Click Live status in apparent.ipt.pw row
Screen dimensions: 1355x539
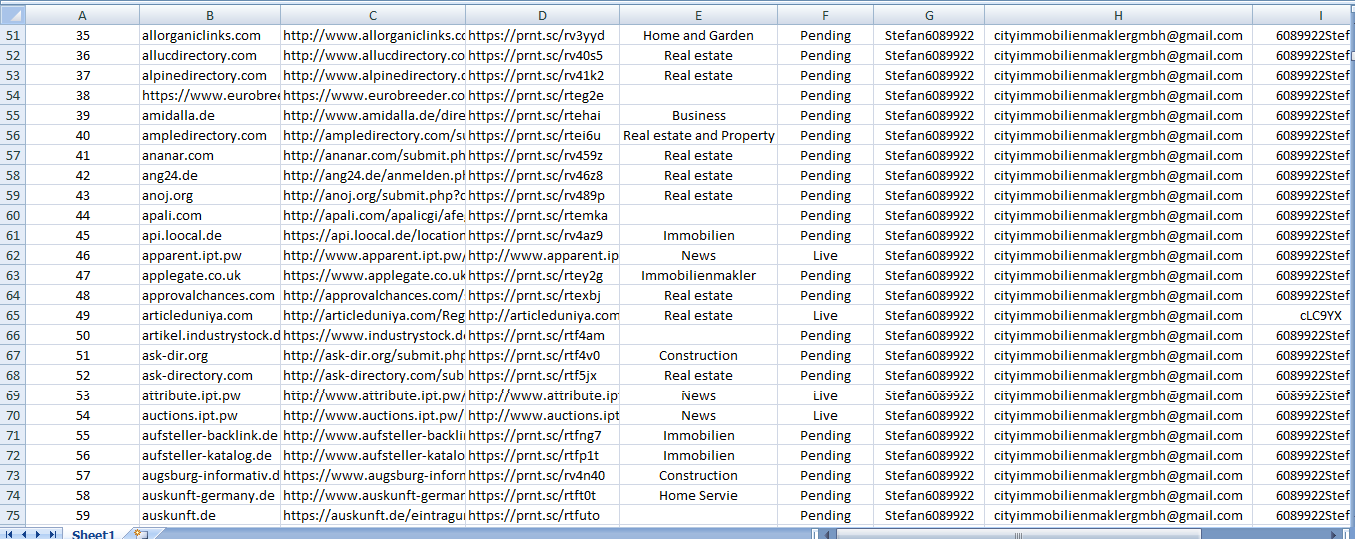point(826,255)
